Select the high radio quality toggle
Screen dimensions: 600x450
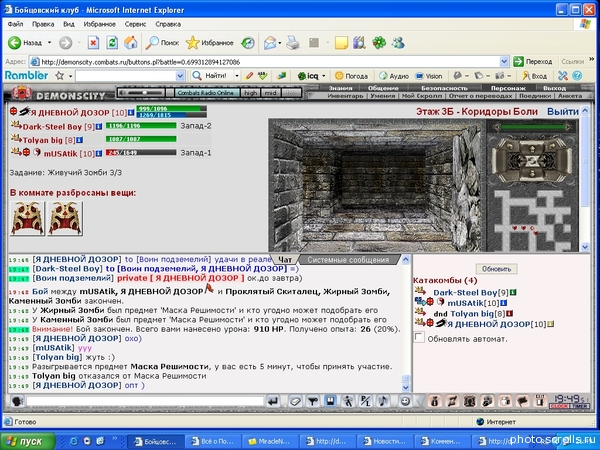pyautogui.click(x=251, y=93)
